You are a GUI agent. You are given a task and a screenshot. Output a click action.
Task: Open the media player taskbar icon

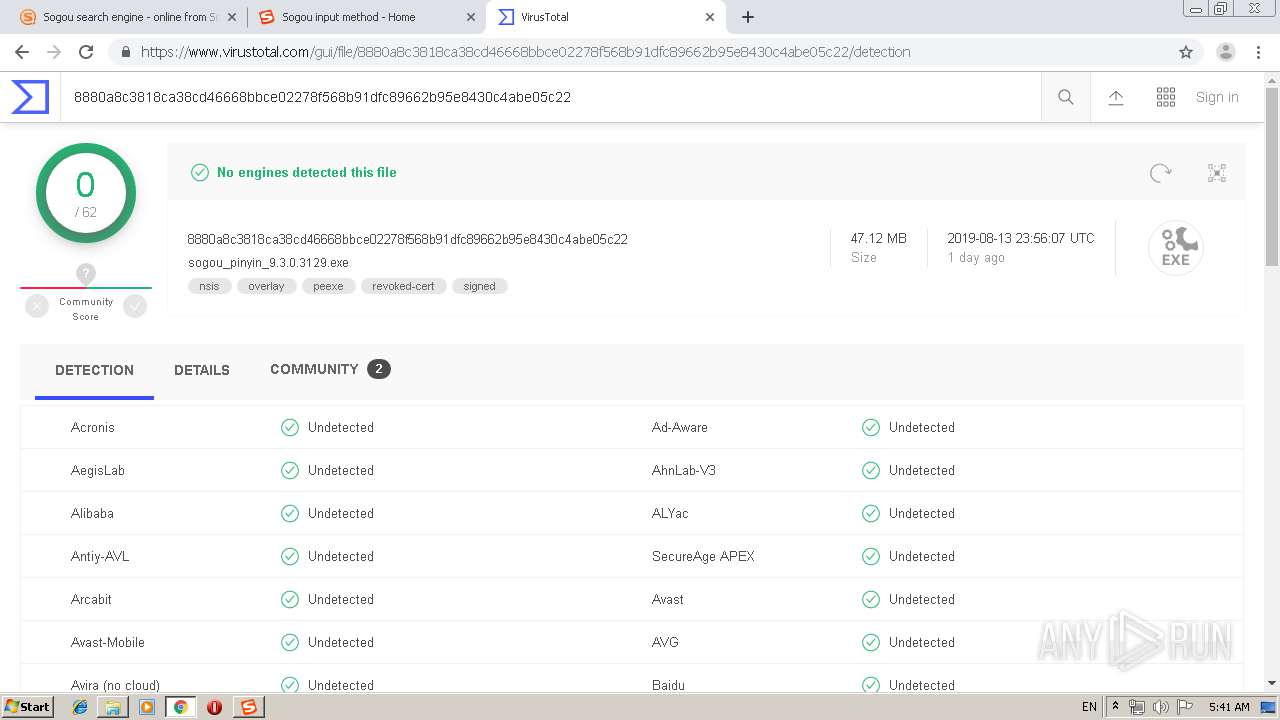pyautogui.click(x=147, y=707)
